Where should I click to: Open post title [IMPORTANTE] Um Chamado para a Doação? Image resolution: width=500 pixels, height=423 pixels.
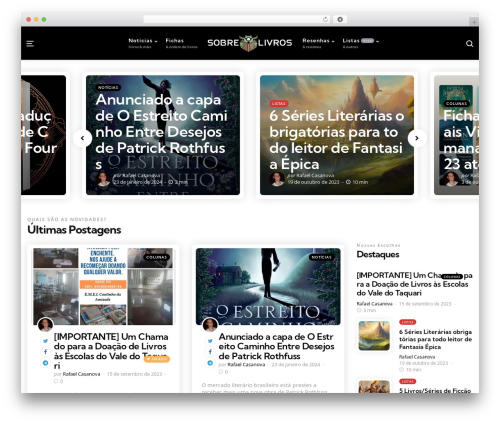click(111, 351)
